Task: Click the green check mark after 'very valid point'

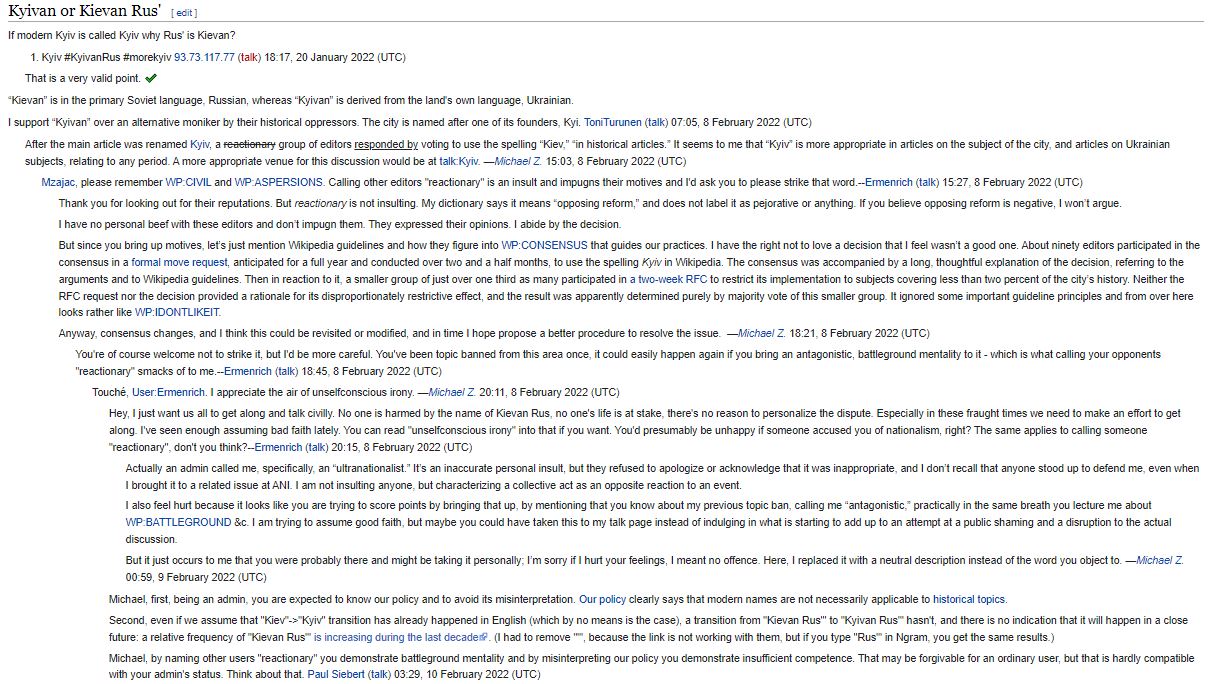Action: (151, 78)
